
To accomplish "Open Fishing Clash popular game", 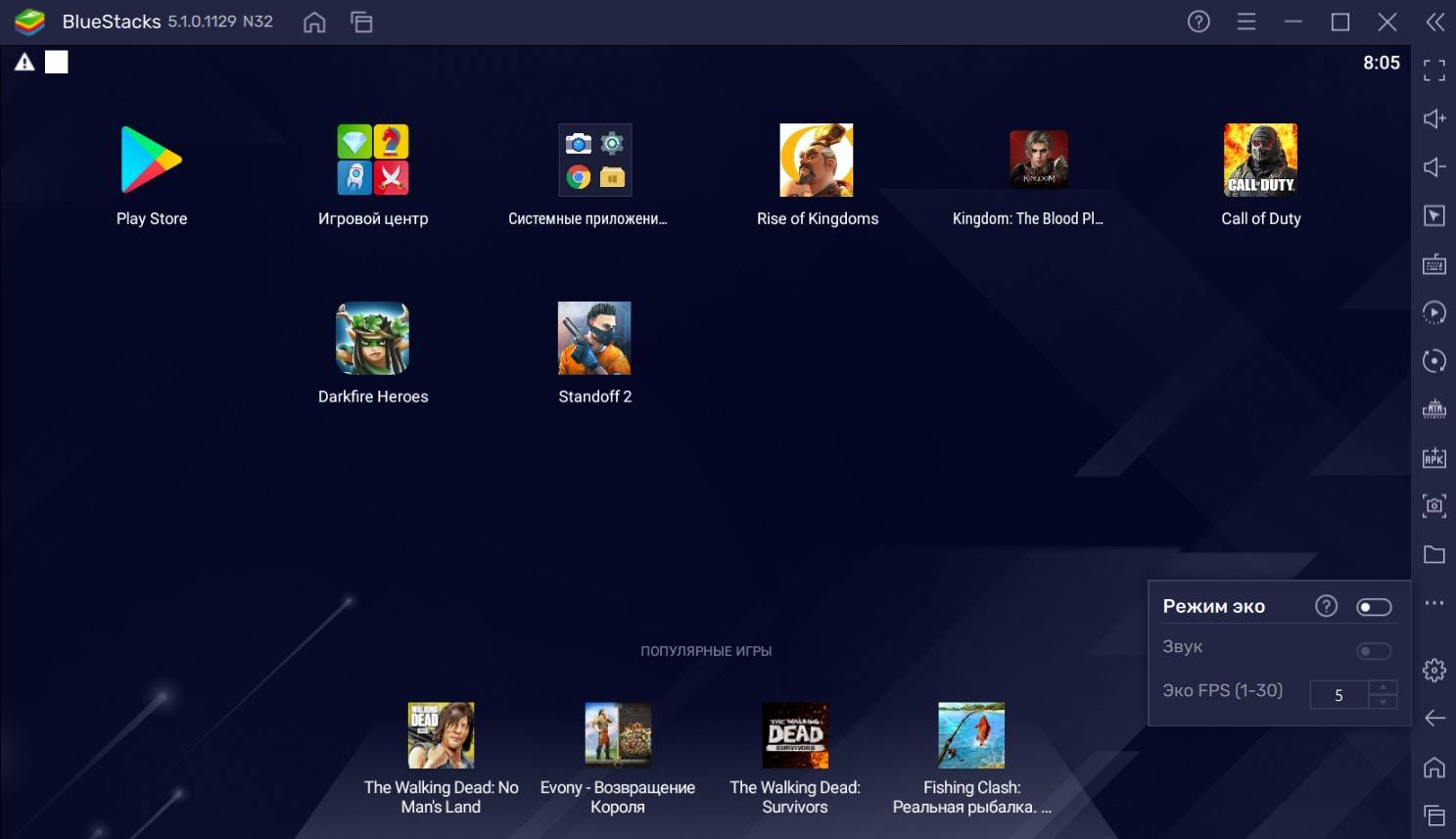I will 971,735.
